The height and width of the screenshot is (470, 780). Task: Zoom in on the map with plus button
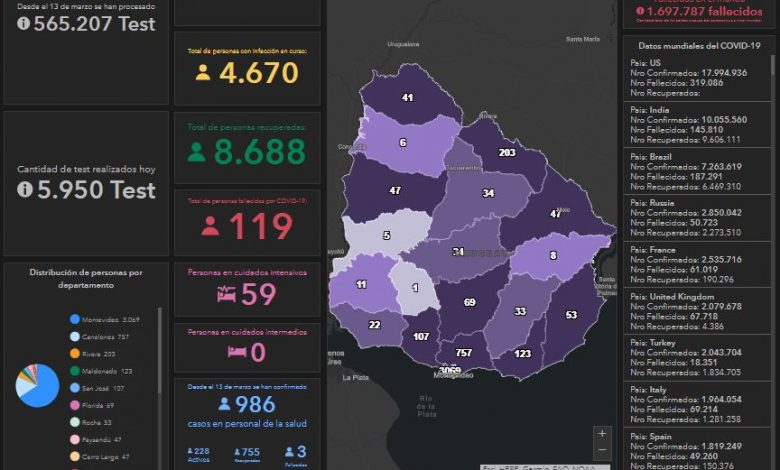[x=601, y=434]
